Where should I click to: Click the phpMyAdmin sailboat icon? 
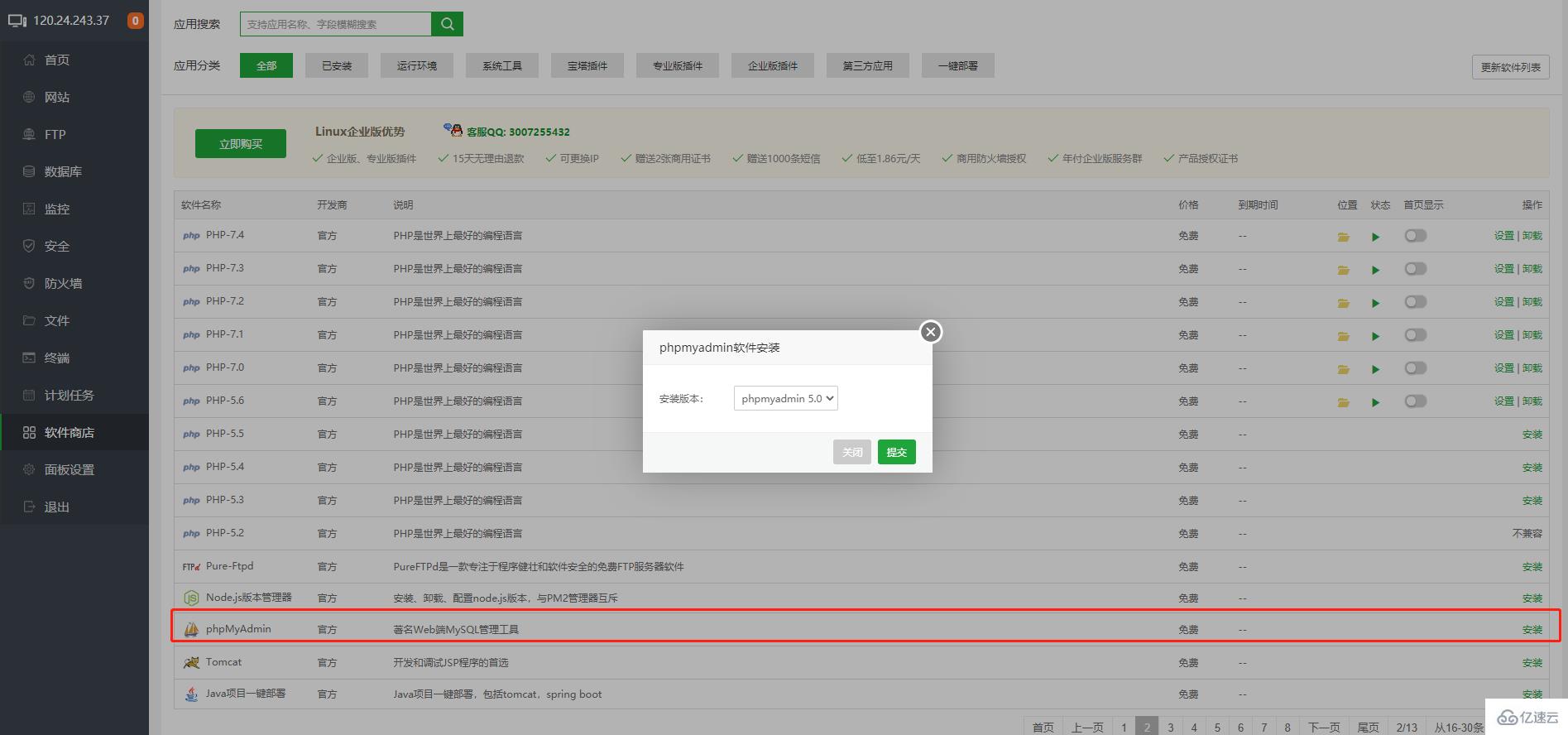[191, 629]
